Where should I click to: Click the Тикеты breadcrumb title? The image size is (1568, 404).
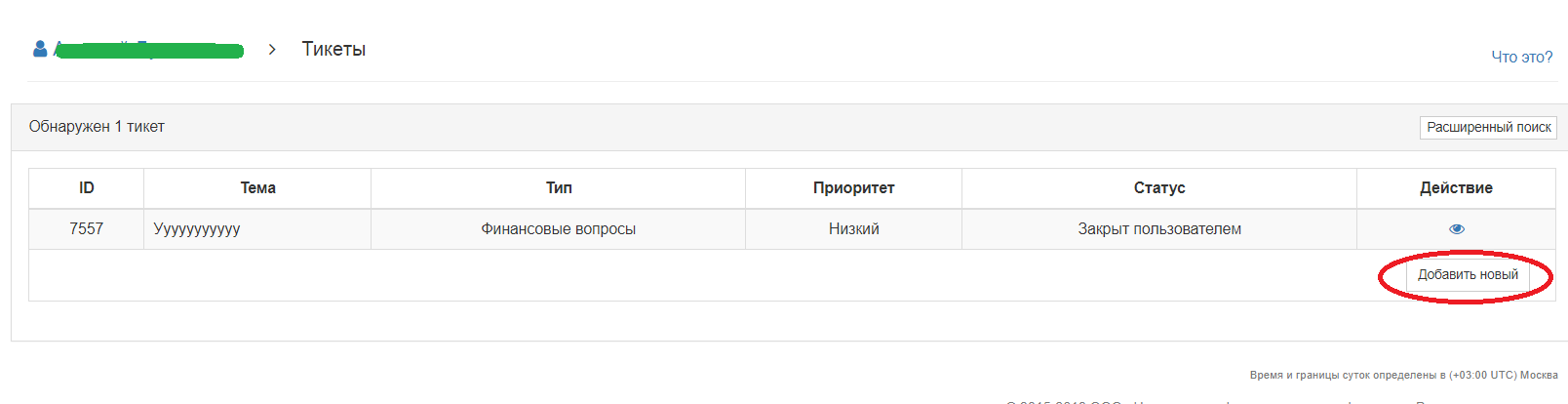click(333, 49)
